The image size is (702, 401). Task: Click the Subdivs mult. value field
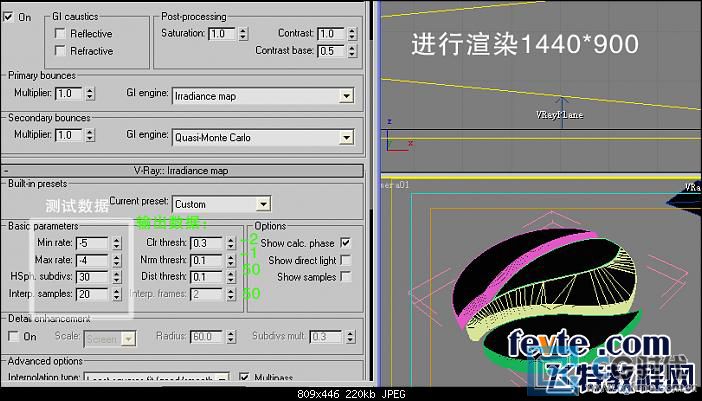(x=325, y=337)
